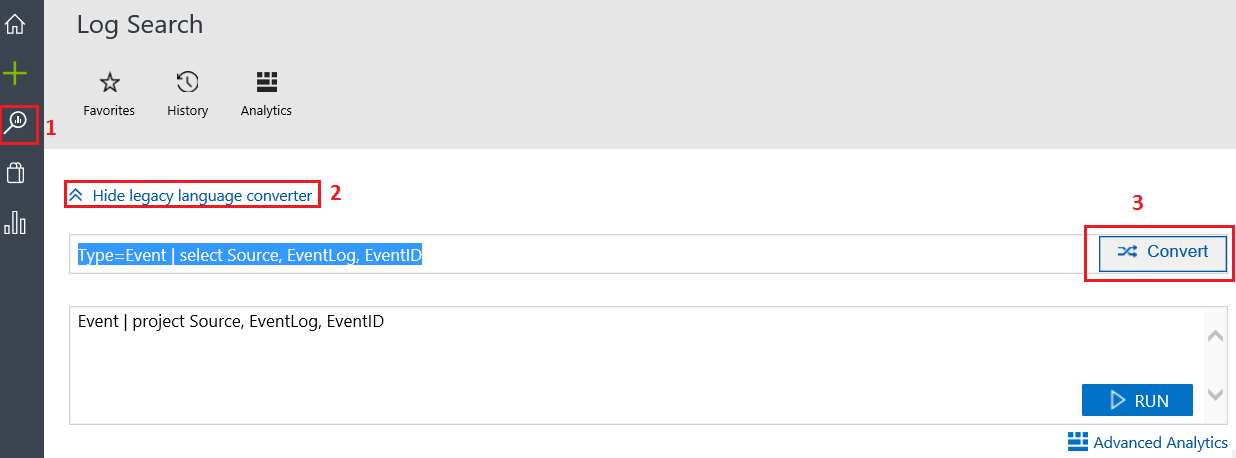The image size is (1236, 458).
Task: Click the RUN button
Action: pos(1137,400)
